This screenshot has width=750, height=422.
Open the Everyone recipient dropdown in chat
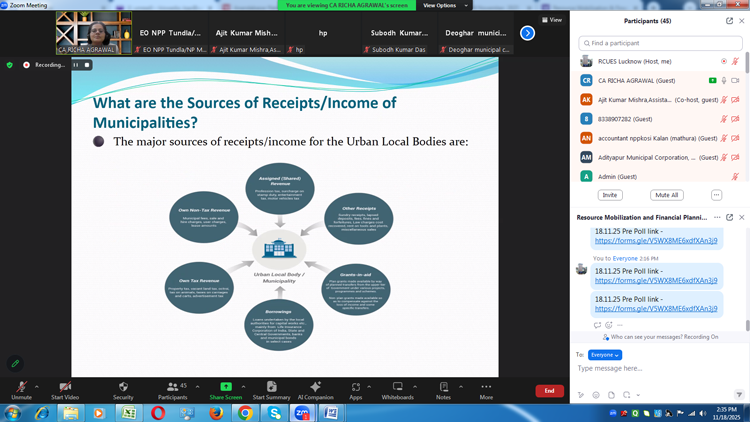[605, 354]
